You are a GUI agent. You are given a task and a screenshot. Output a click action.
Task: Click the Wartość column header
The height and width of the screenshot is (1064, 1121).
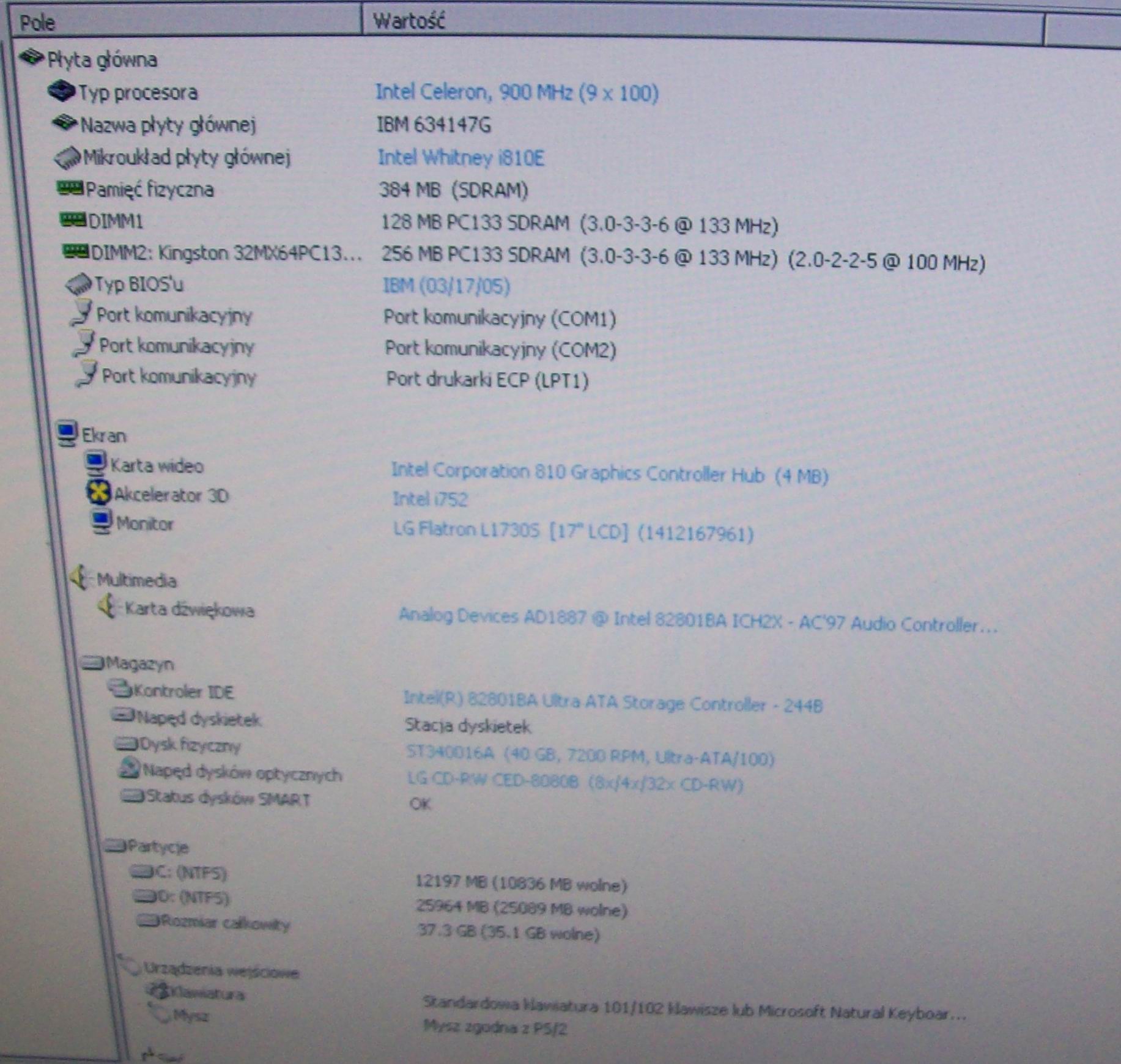702,23
